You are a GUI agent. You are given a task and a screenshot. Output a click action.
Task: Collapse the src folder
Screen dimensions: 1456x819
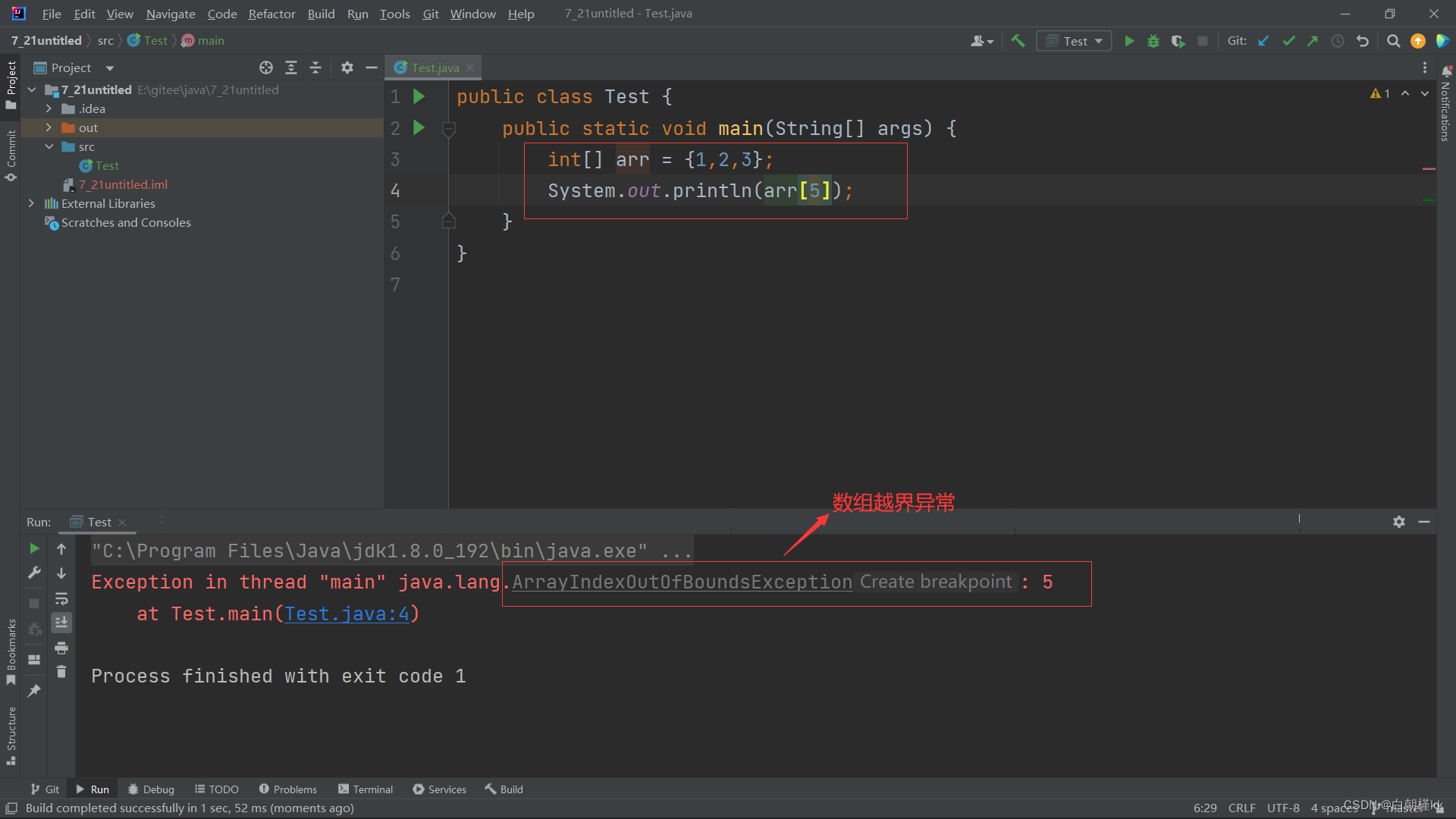(x=49, y=146)
